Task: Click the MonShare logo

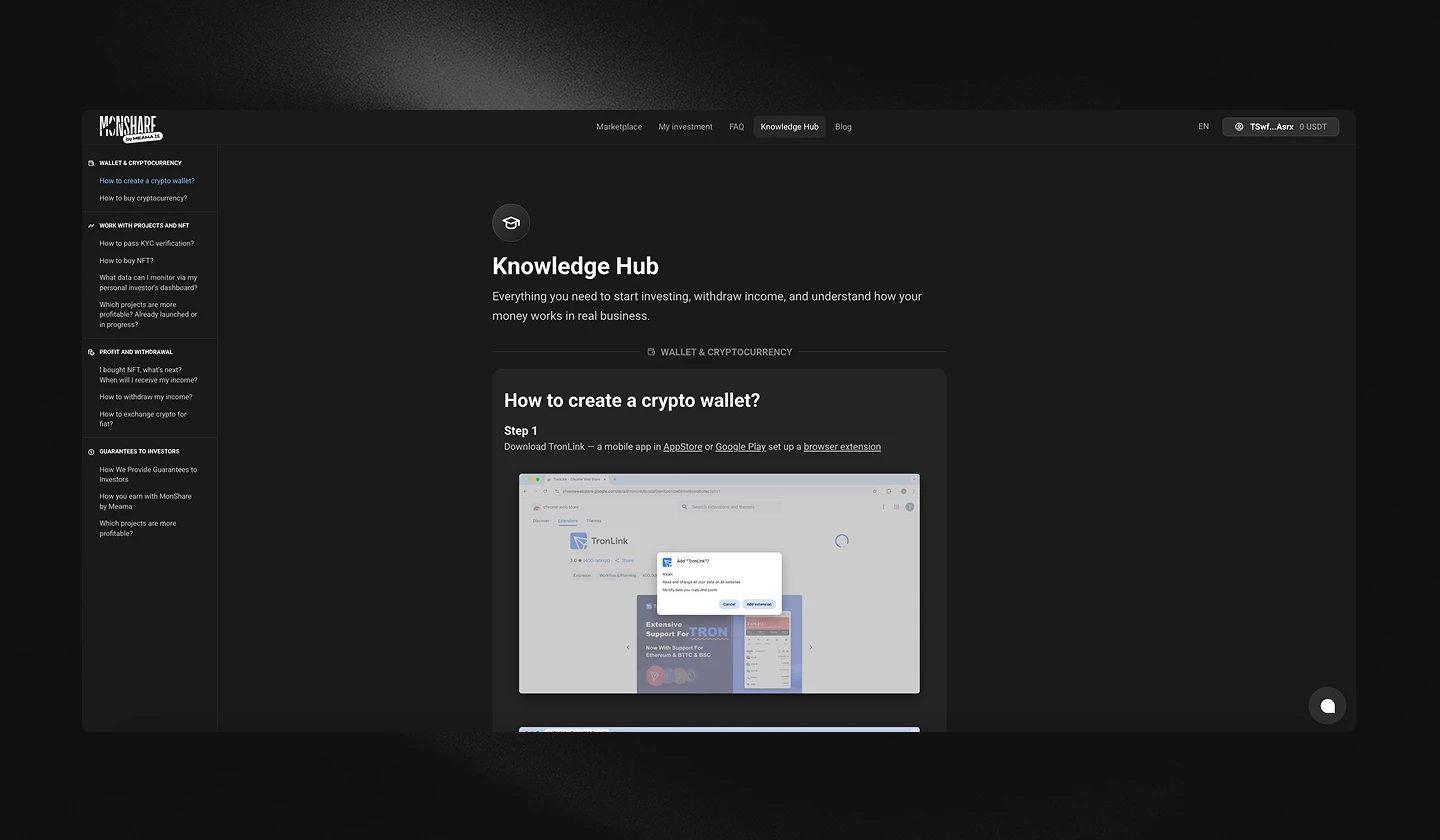Action: coord(130,128)
